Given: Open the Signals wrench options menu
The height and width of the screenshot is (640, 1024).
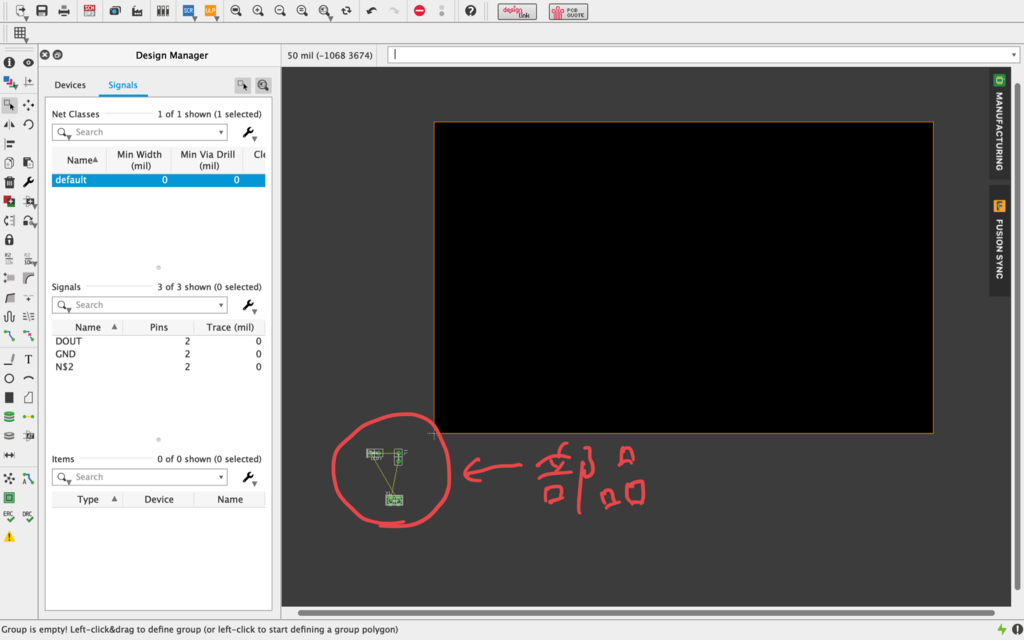Looking at the screenshot, I should click(x=249, y=305).
